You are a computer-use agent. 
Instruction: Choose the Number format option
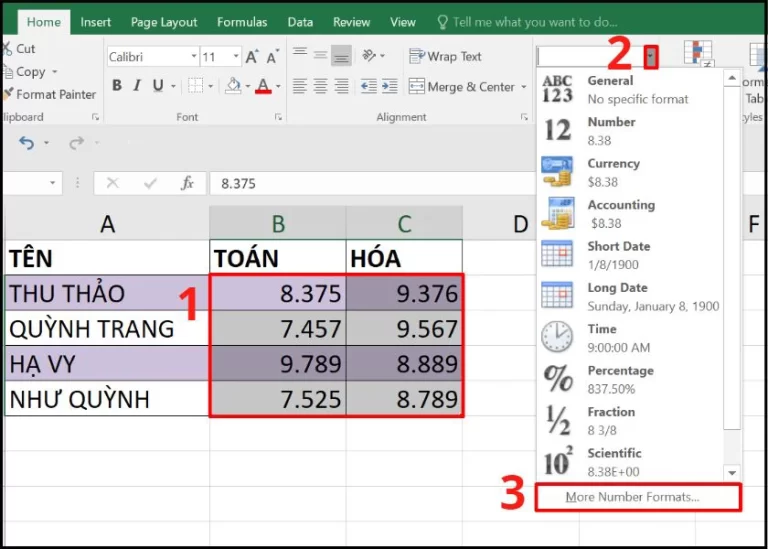(x=630, y=131)
